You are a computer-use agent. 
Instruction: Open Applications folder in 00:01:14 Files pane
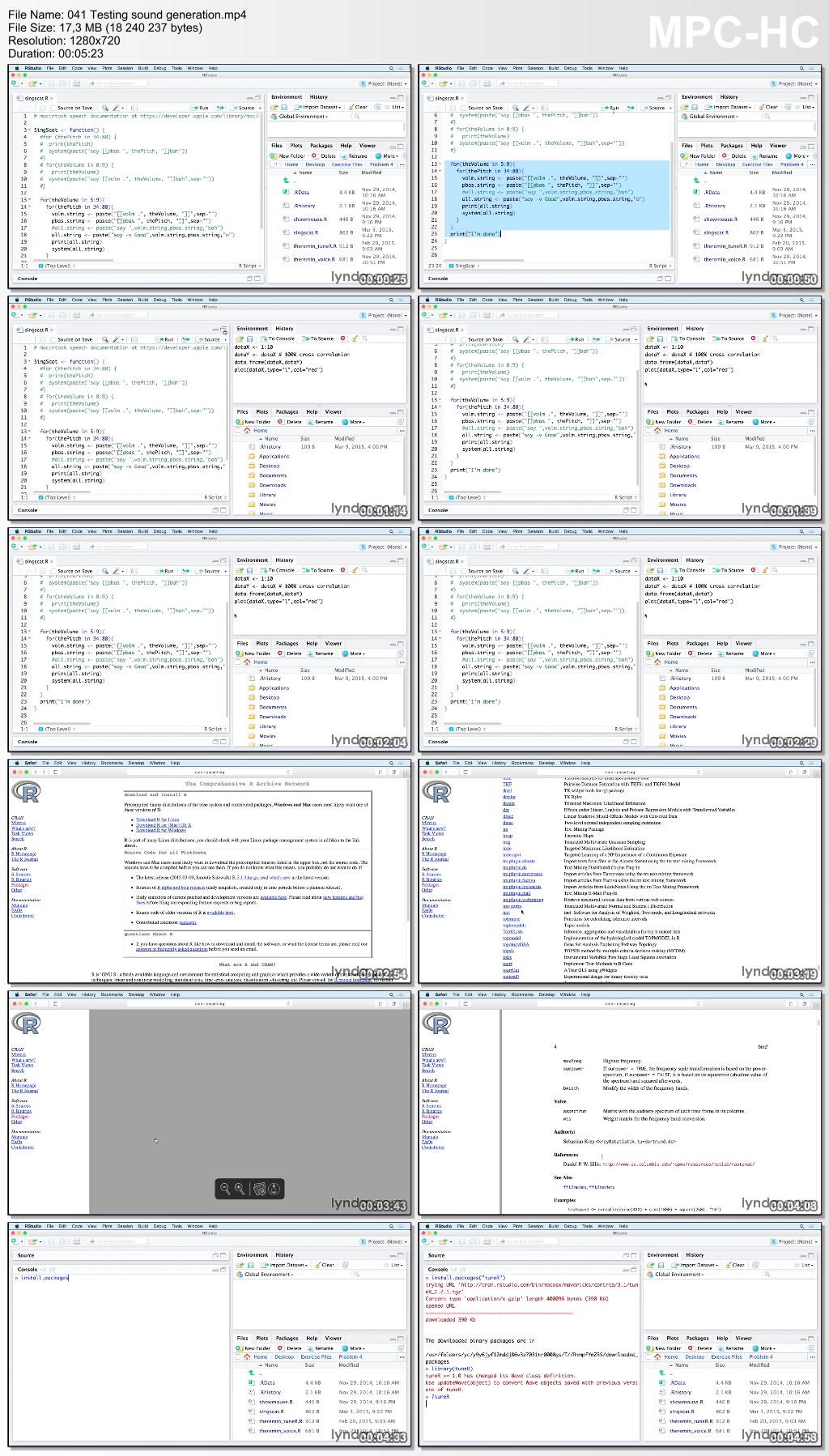(x=274, y=456)
